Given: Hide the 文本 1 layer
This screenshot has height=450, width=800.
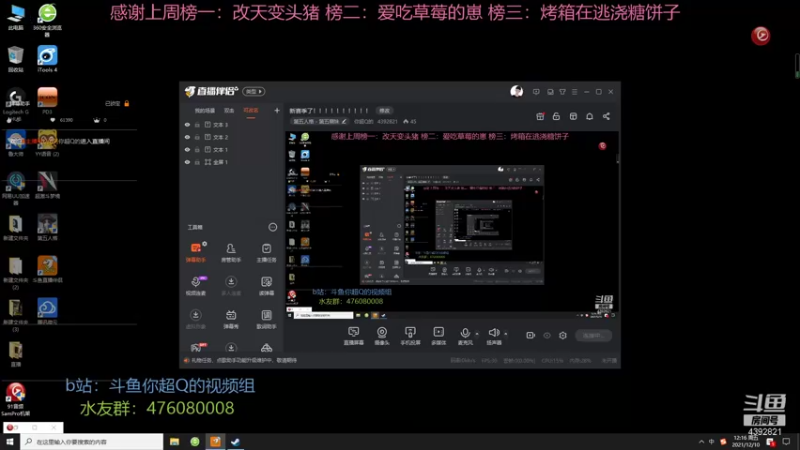Looking at the screenshot, I should click(x=187, y=149).
